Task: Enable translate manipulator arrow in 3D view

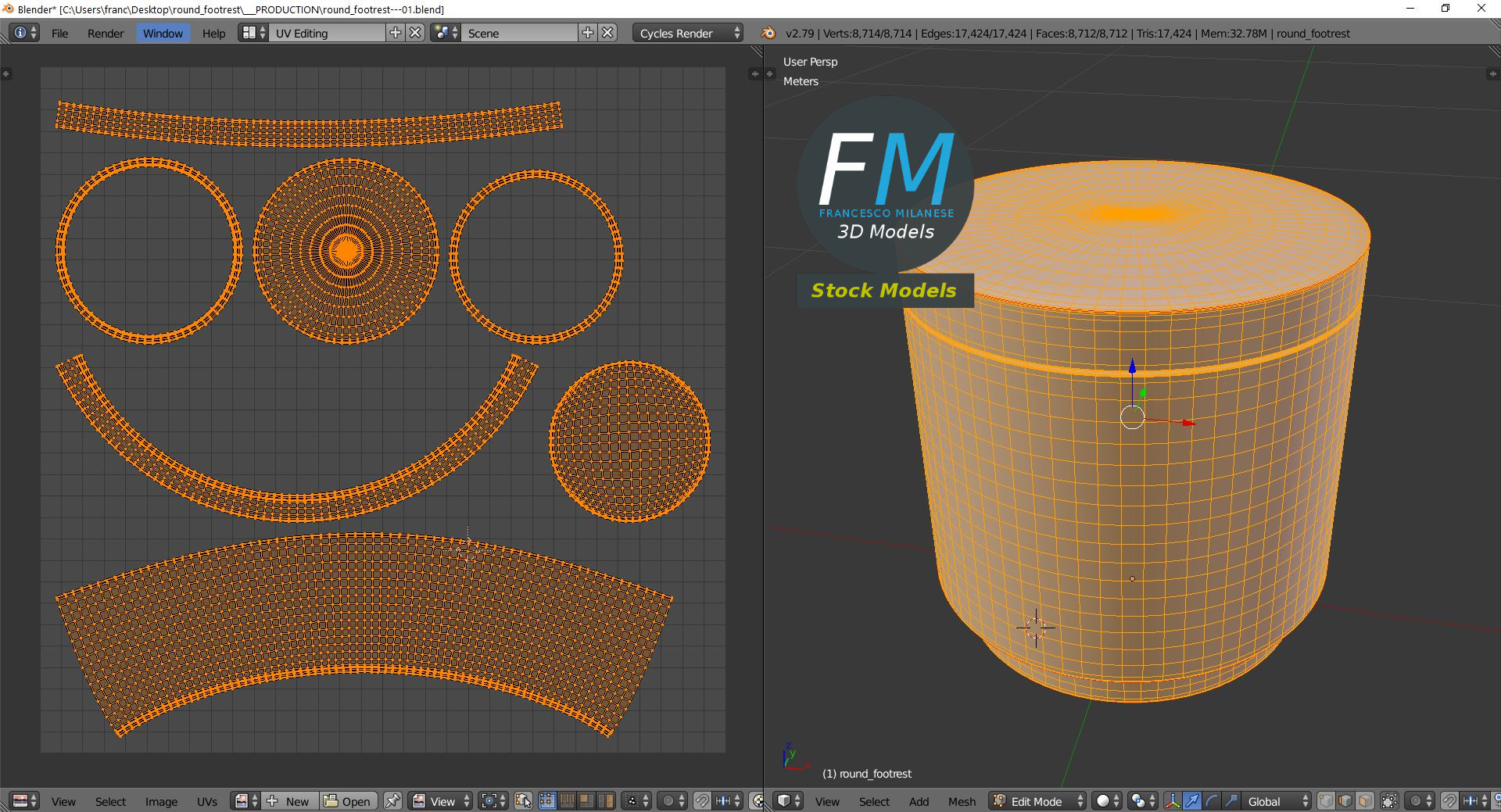Action: tap(1192, 801)
